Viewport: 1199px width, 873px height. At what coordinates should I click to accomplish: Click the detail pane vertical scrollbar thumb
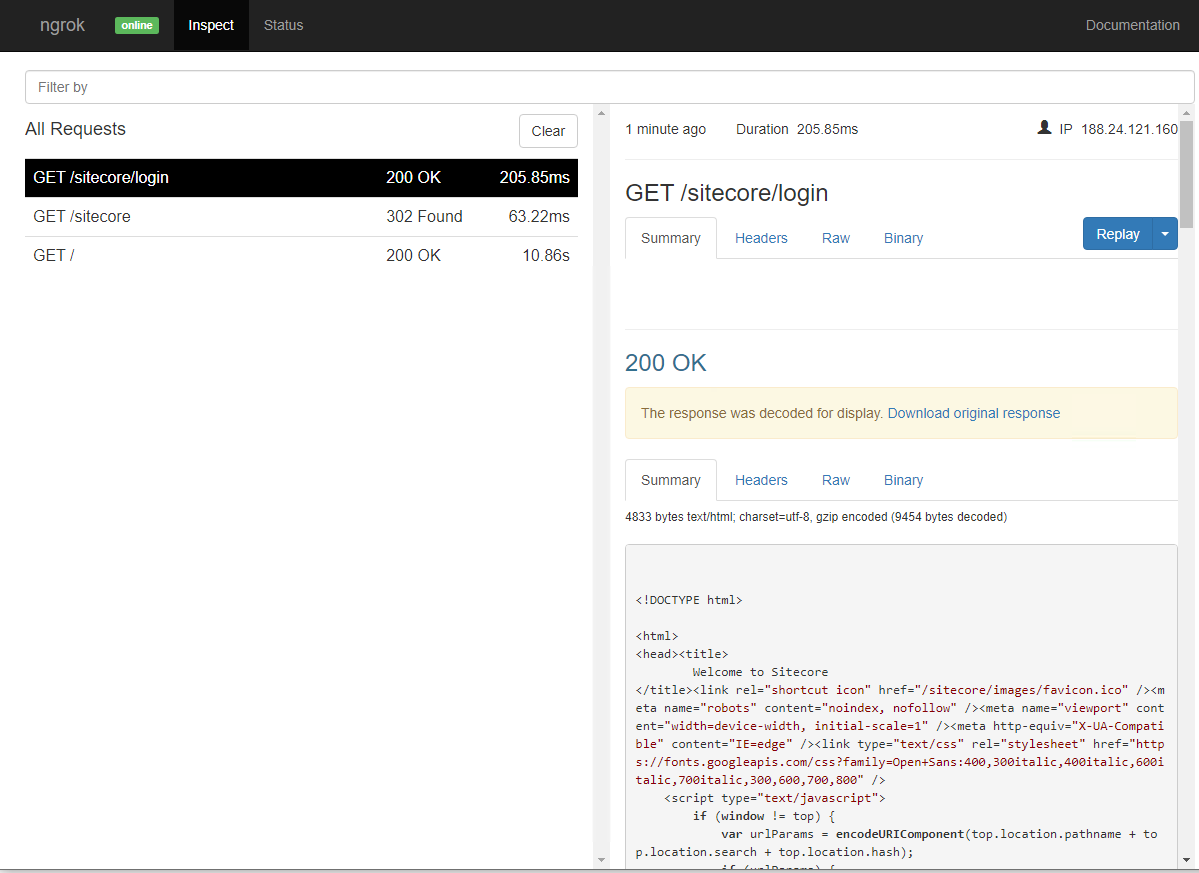click(1186, 170)
